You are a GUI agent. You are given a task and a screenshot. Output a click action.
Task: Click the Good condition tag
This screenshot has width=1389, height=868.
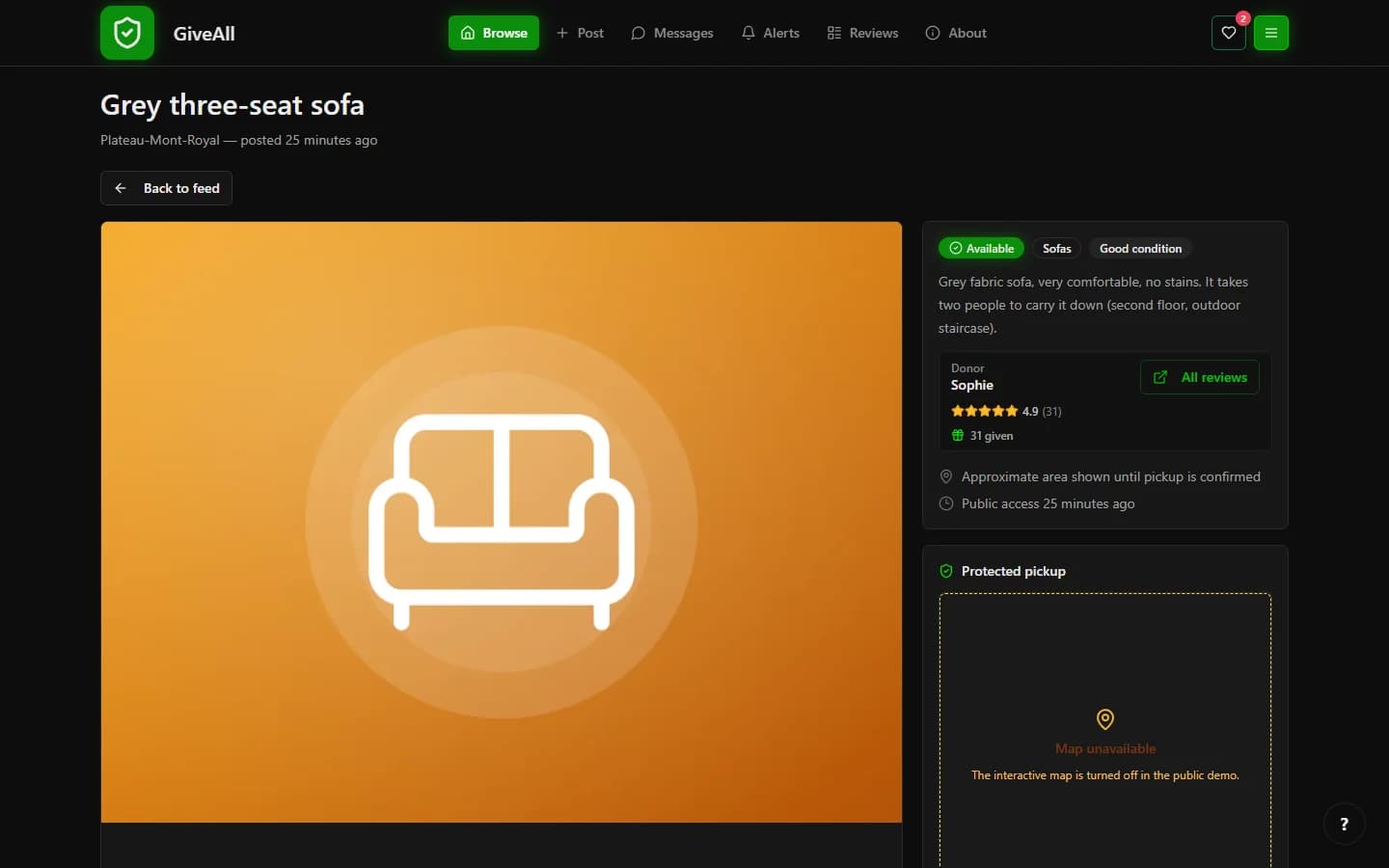tap(1140, 249)
